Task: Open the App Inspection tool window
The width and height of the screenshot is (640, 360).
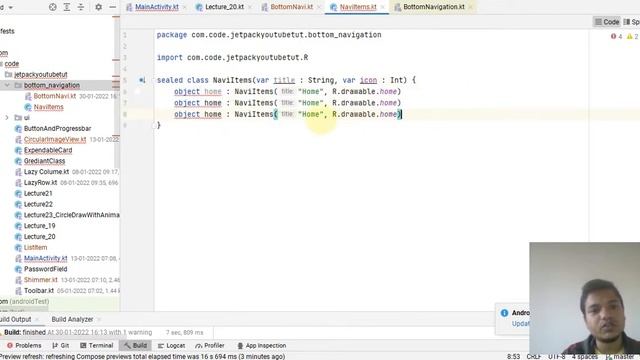Action: 261,346
